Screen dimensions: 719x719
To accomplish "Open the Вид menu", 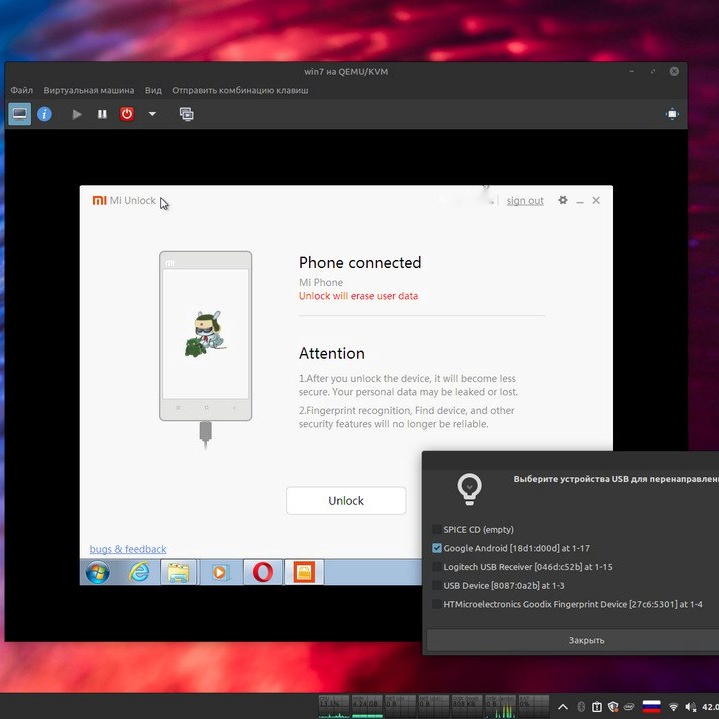I will tap(153, 90).
